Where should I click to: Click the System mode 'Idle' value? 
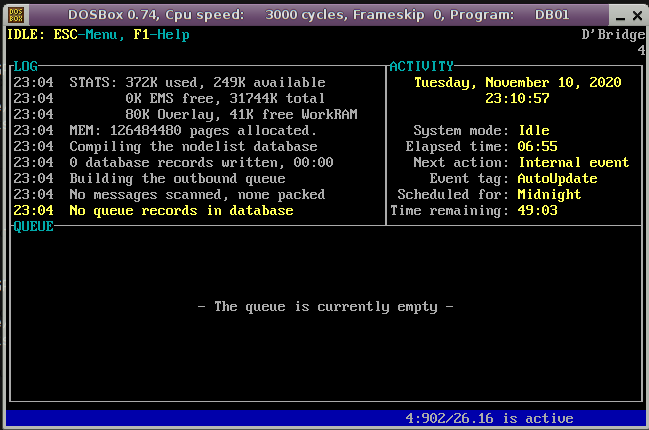click(533, 130)
